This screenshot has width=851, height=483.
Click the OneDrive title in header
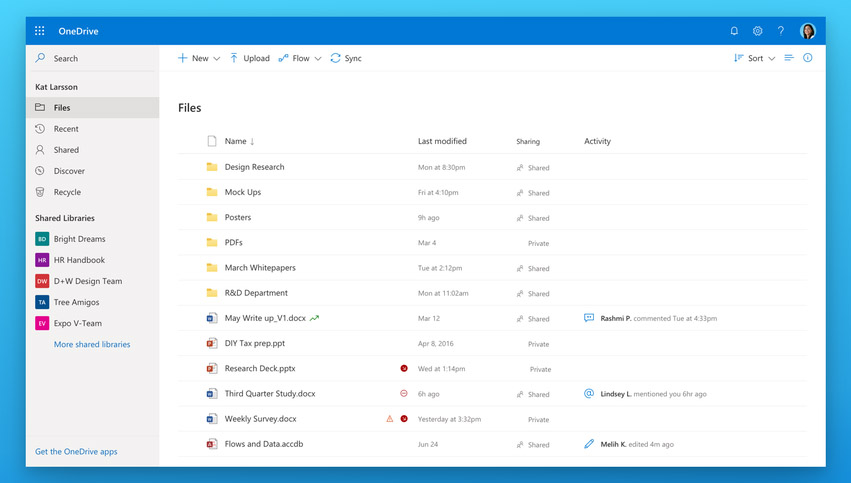[x=78, y=31]
